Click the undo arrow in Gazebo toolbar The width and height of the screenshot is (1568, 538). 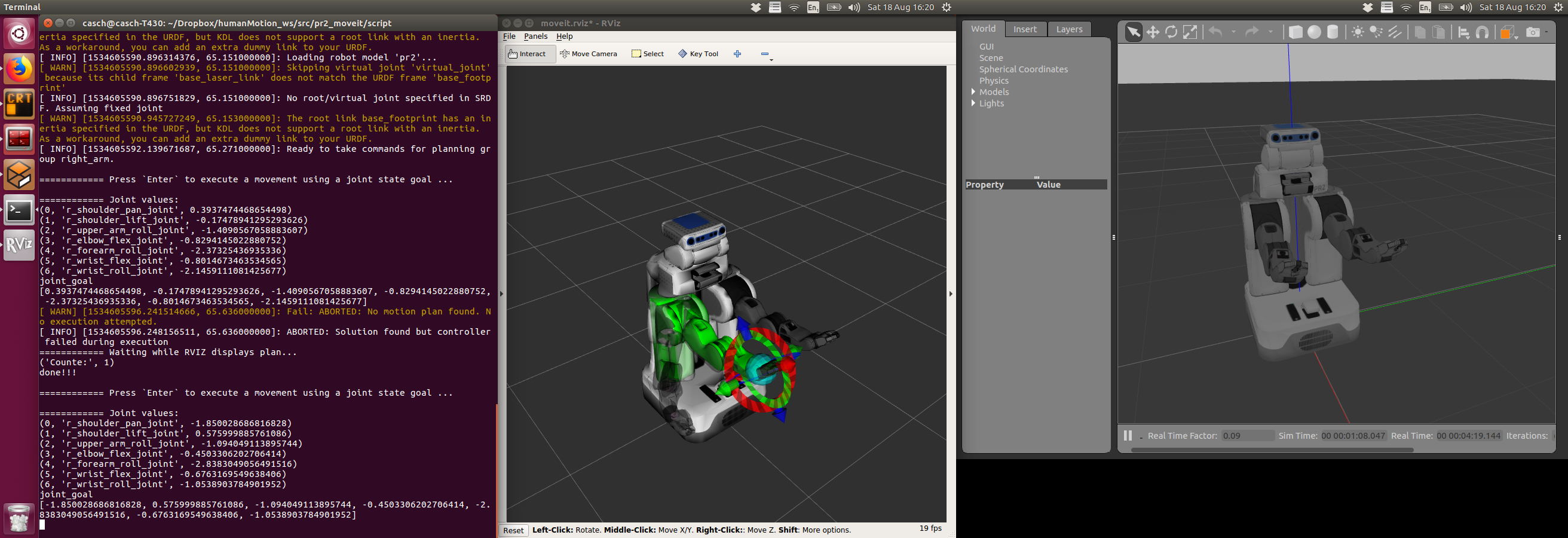pyautogui.click(x=1215, y=32)
